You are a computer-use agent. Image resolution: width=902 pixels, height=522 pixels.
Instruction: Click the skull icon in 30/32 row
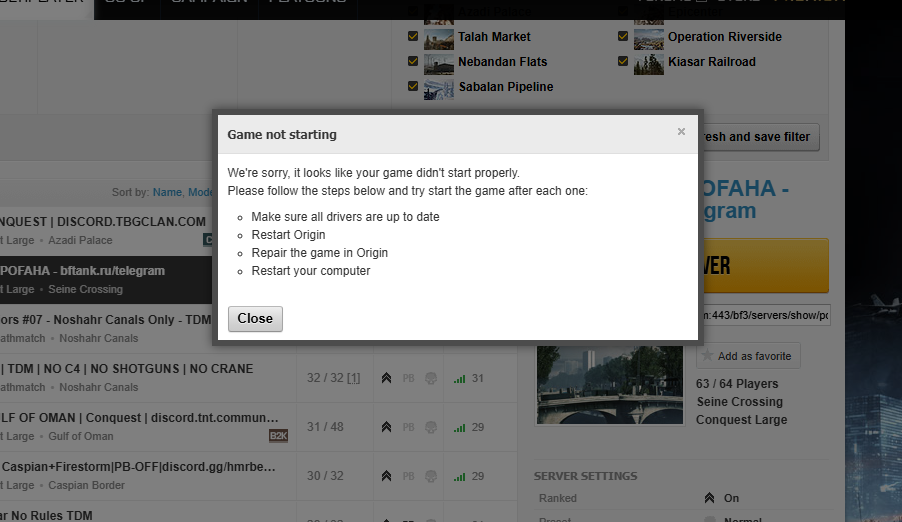430,476
